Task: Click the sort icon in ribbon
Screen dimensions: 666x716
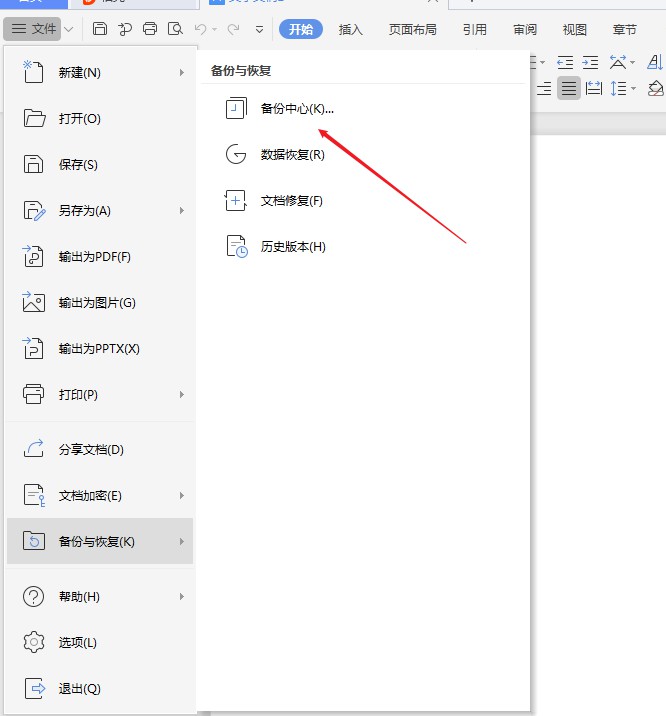Action: point(656,62)
